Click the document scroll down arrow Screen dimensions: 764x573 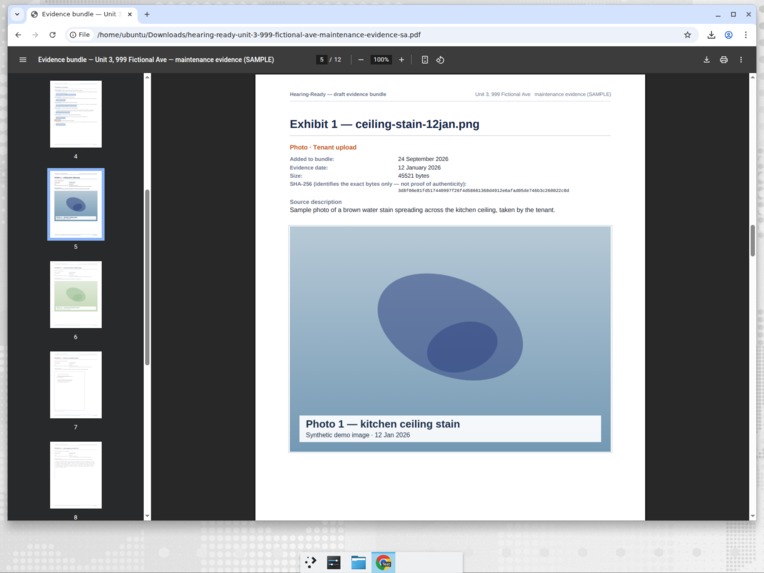click(x=753, y=516)
